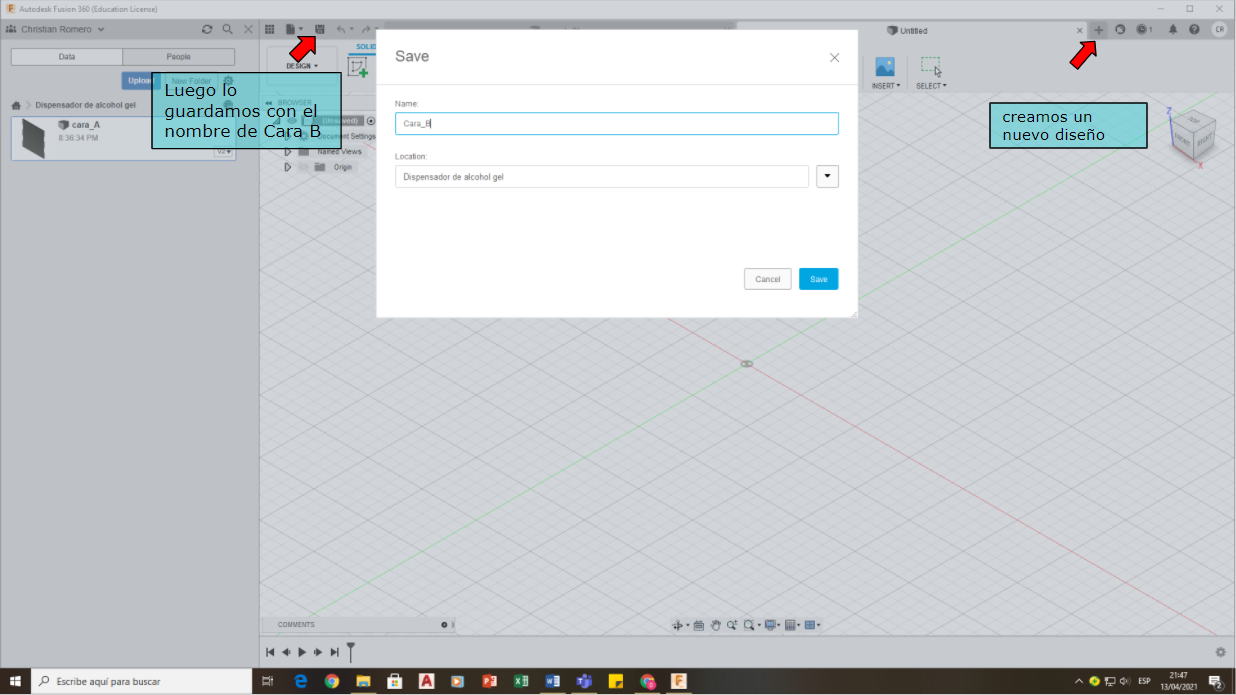Click the Windows taskbar search box
The width and height of the screenshot is (1236, 695).
(142, 681)
